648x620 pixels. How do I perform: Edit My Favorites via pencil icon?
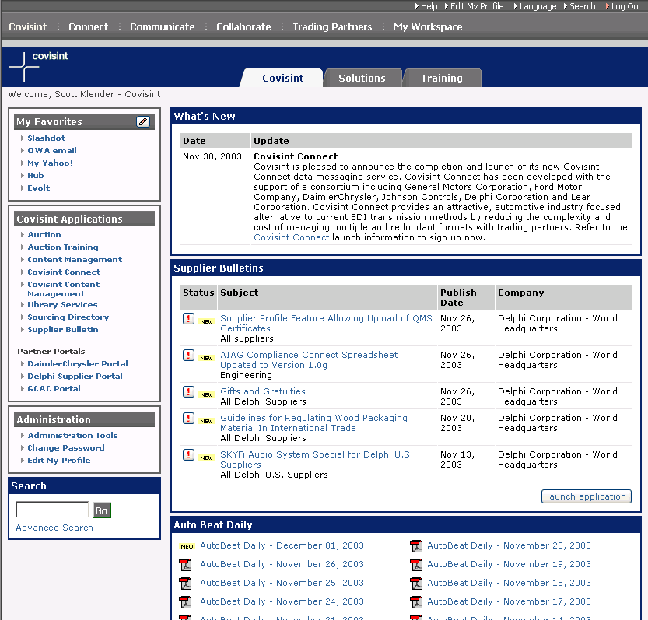[x=143, y=122]
